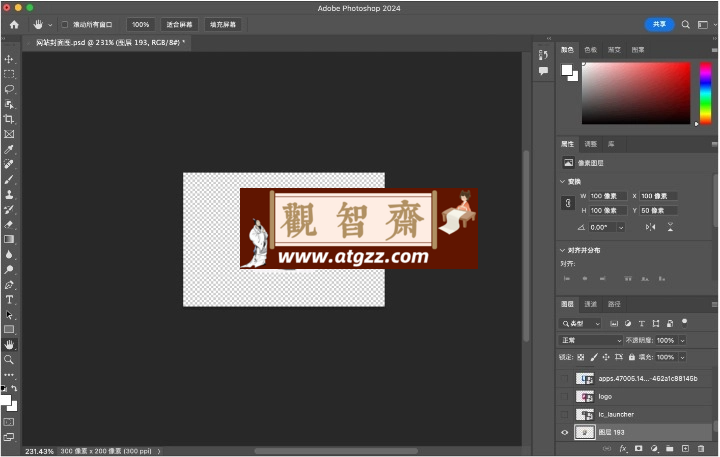720x457 pixels.
Task: Select the Object Selection tool
Action: (9, 104)
